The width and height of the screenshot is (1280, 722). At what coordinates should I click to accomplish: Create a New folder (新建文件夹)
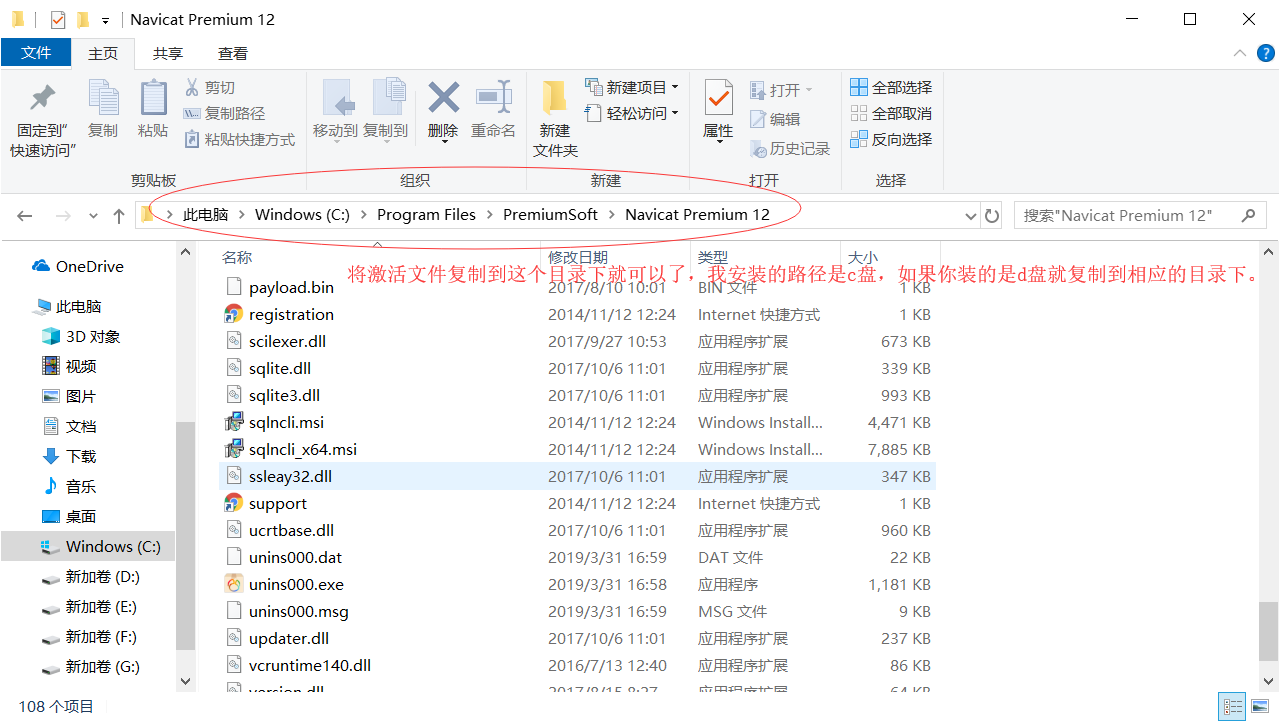(555, 119)
